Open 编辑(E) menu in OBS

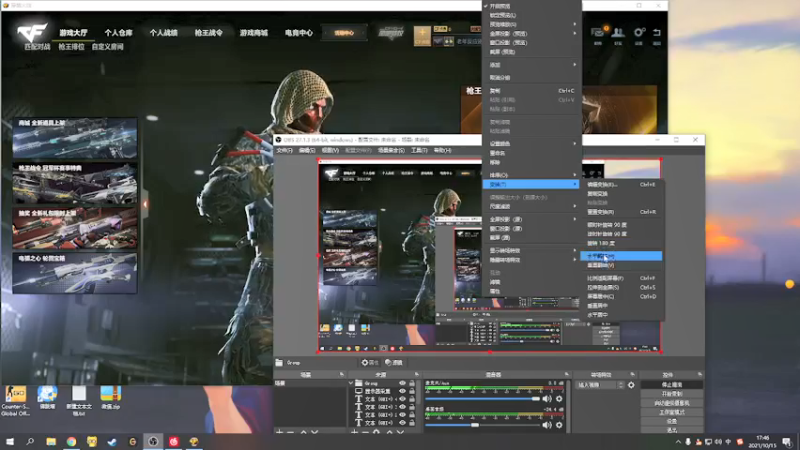pyautogui.click(x=307, y=151)
